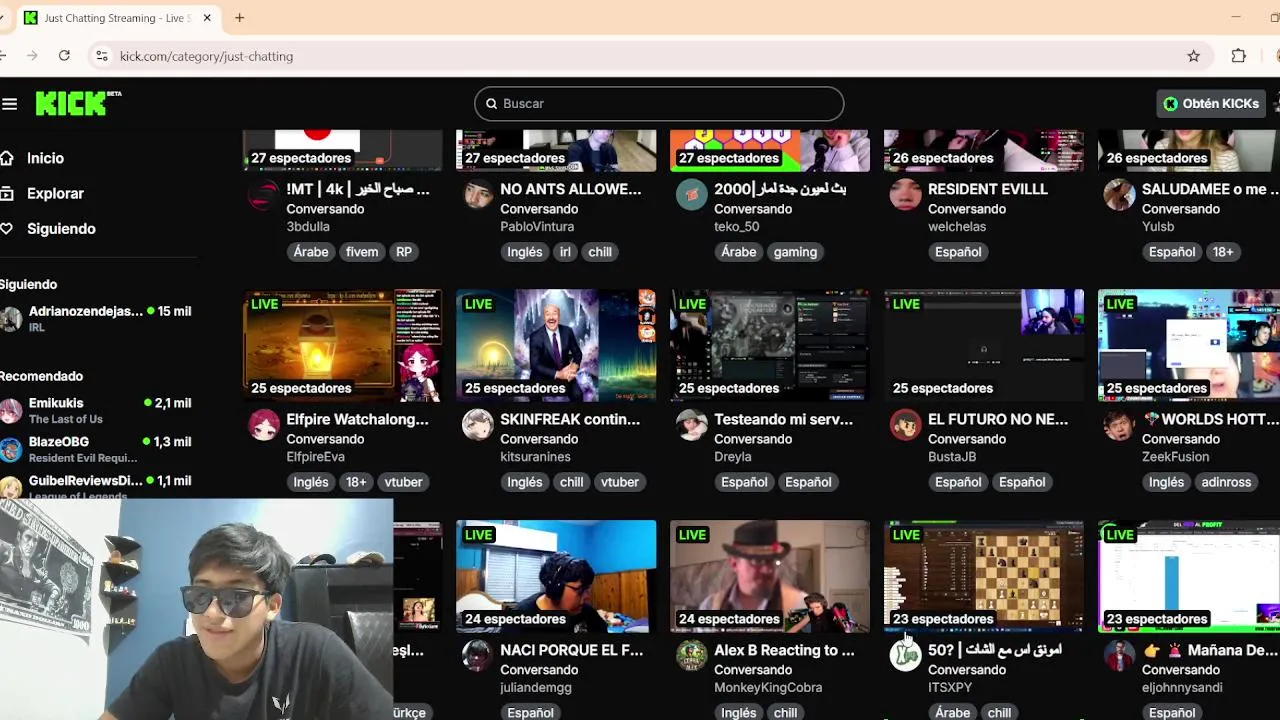Open GuibelReviews recommended channel
1280x720 pixels.
point(96,485)
